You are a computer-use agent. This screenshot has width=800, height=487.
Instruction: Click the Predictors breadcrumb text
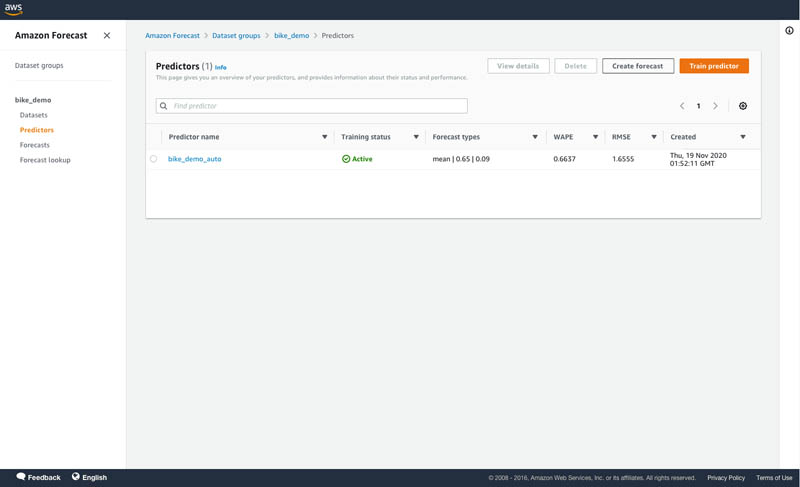337,35
